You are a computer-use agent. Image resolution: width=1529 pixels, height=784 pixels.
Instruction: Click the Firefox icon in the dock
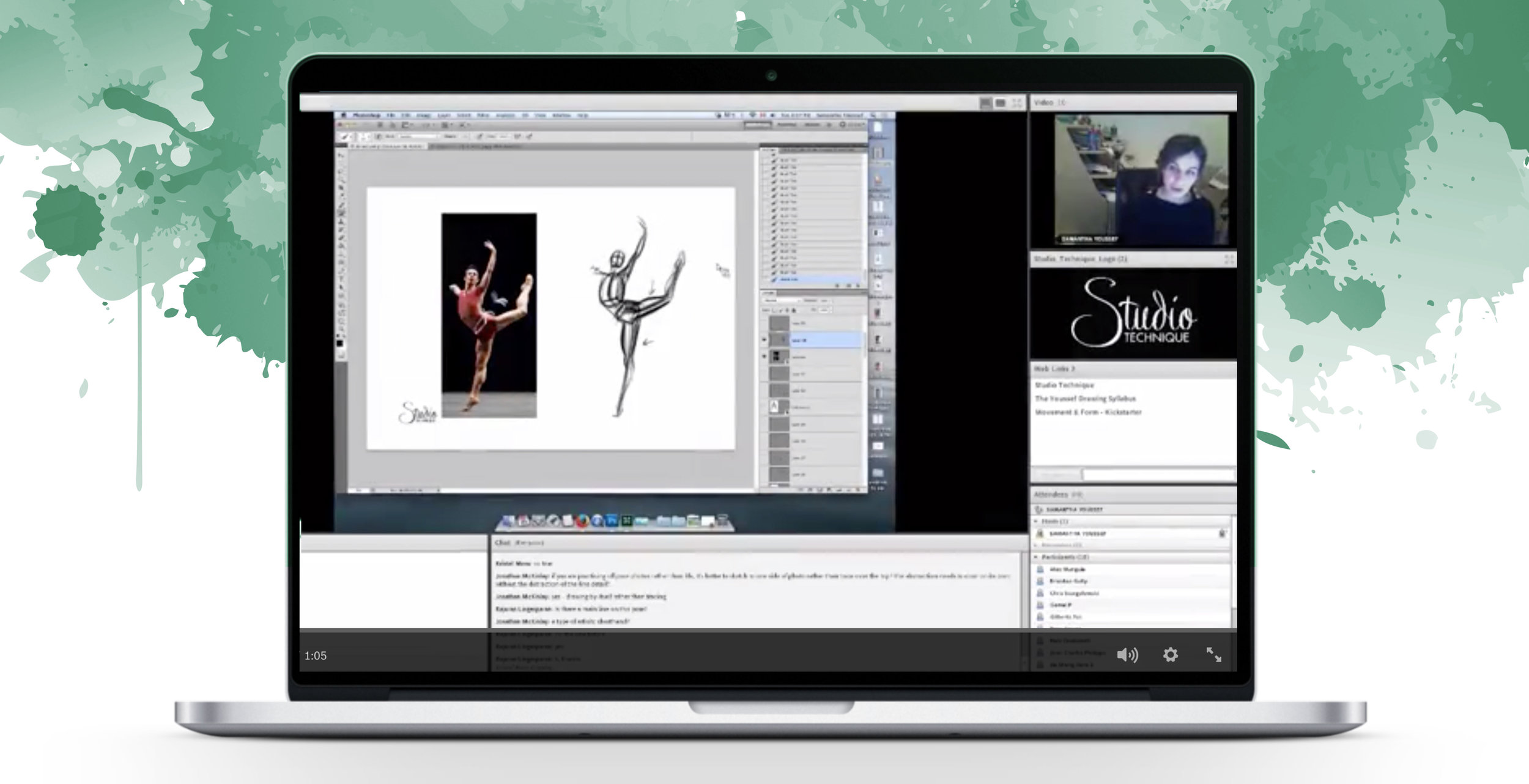pos(582,521)
